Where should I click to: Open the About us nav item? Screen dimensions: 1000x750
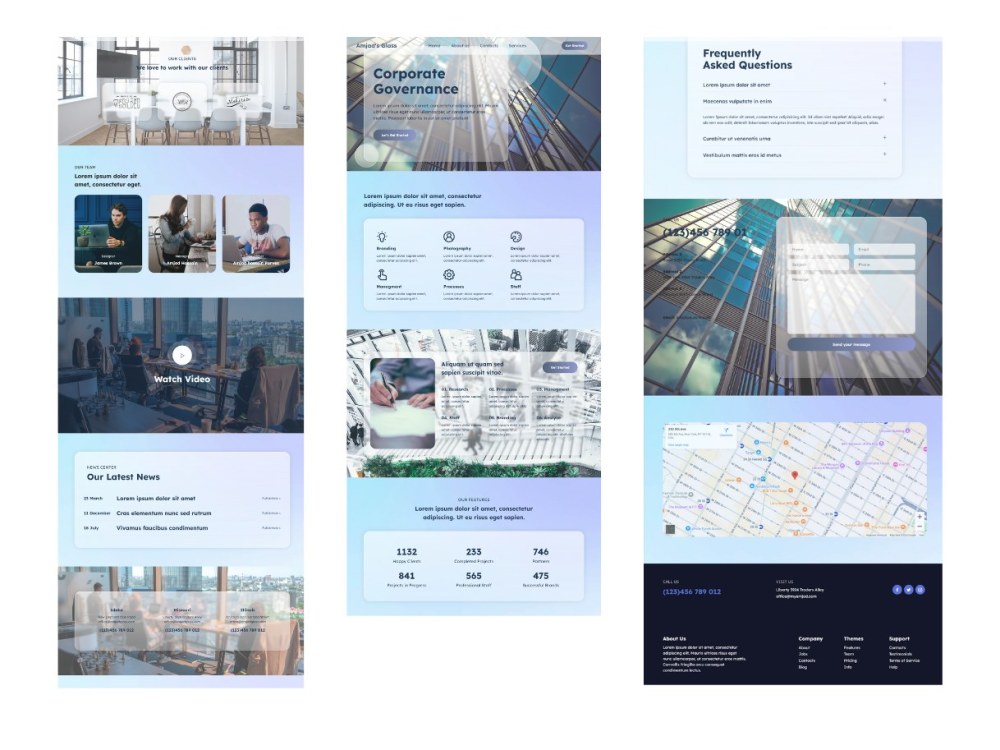pos(460,46)
